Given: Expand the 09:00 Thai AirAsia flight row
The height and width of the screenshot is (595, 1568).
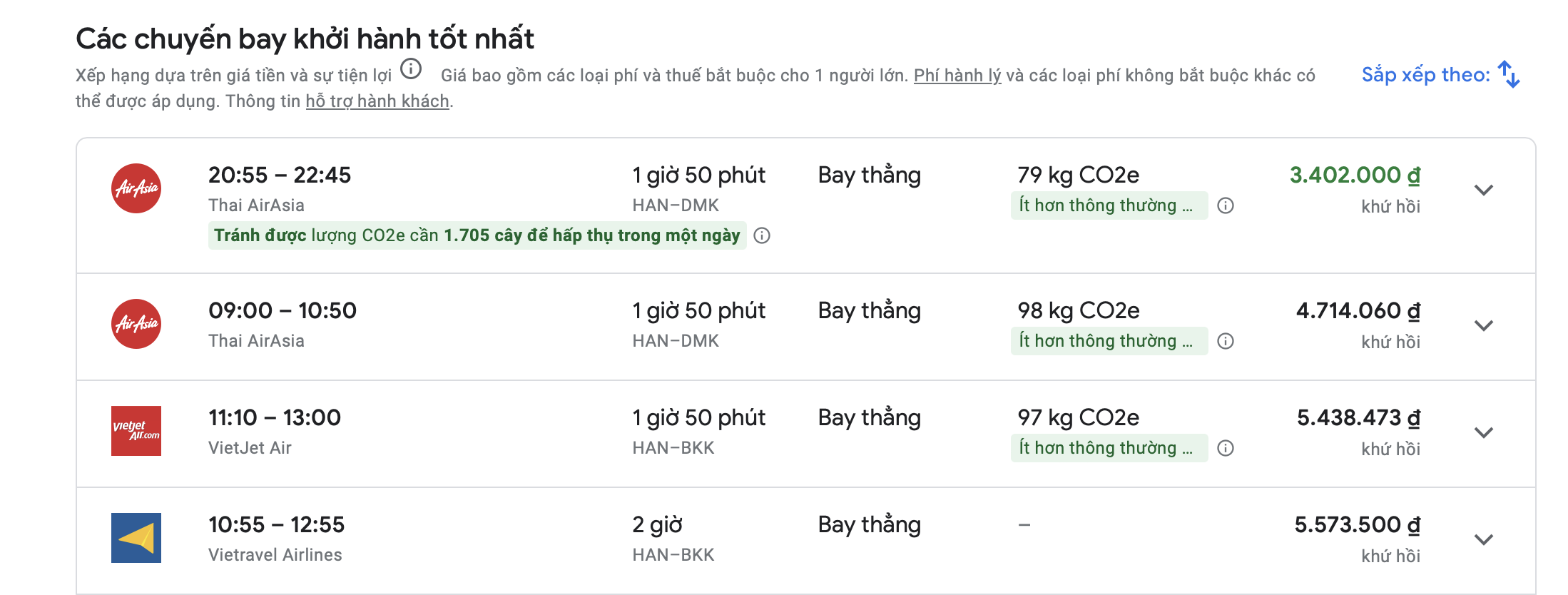Looking at the screenshot, I should 1484,325.
